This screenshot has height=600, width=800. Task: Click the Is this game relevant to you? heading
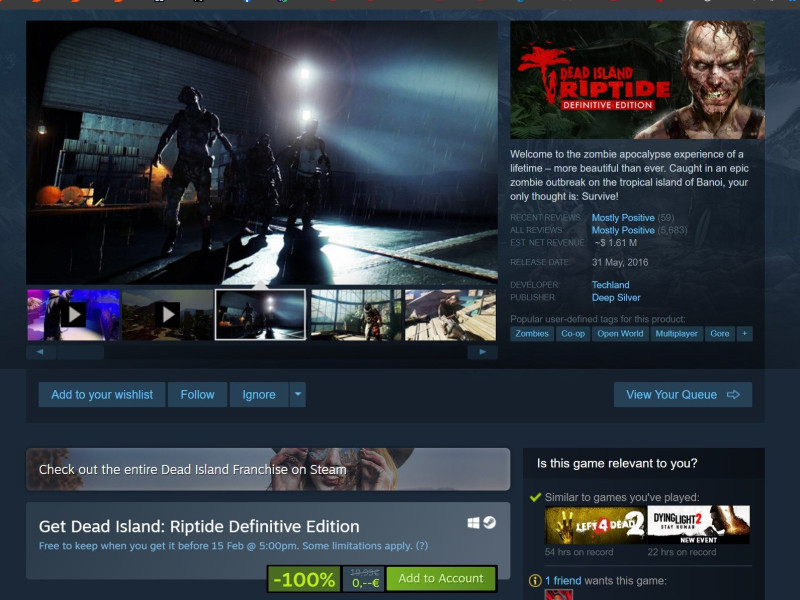pos(617,463)
